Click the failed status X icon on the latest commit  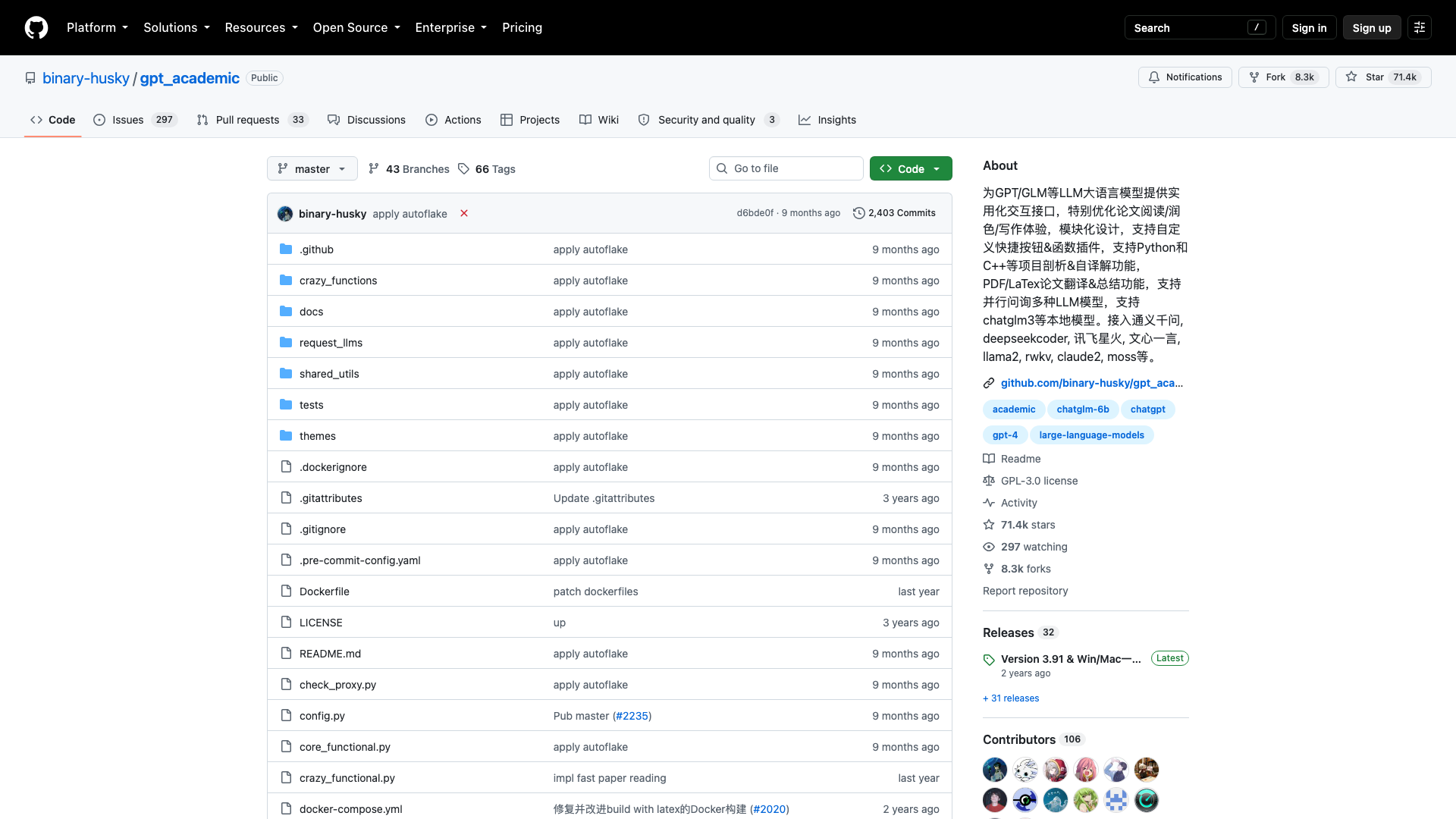(464, 213)
